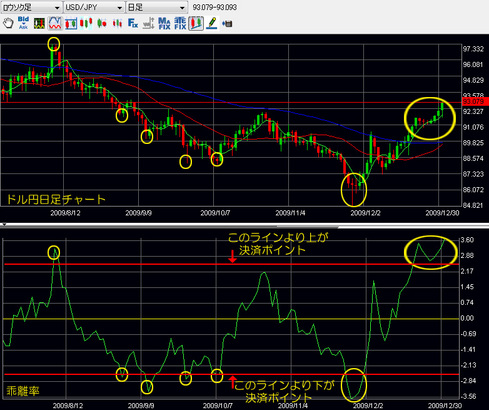Select the hand pan tool
The height and width of the screenshot is (410, 489).
tap(8, 23)
